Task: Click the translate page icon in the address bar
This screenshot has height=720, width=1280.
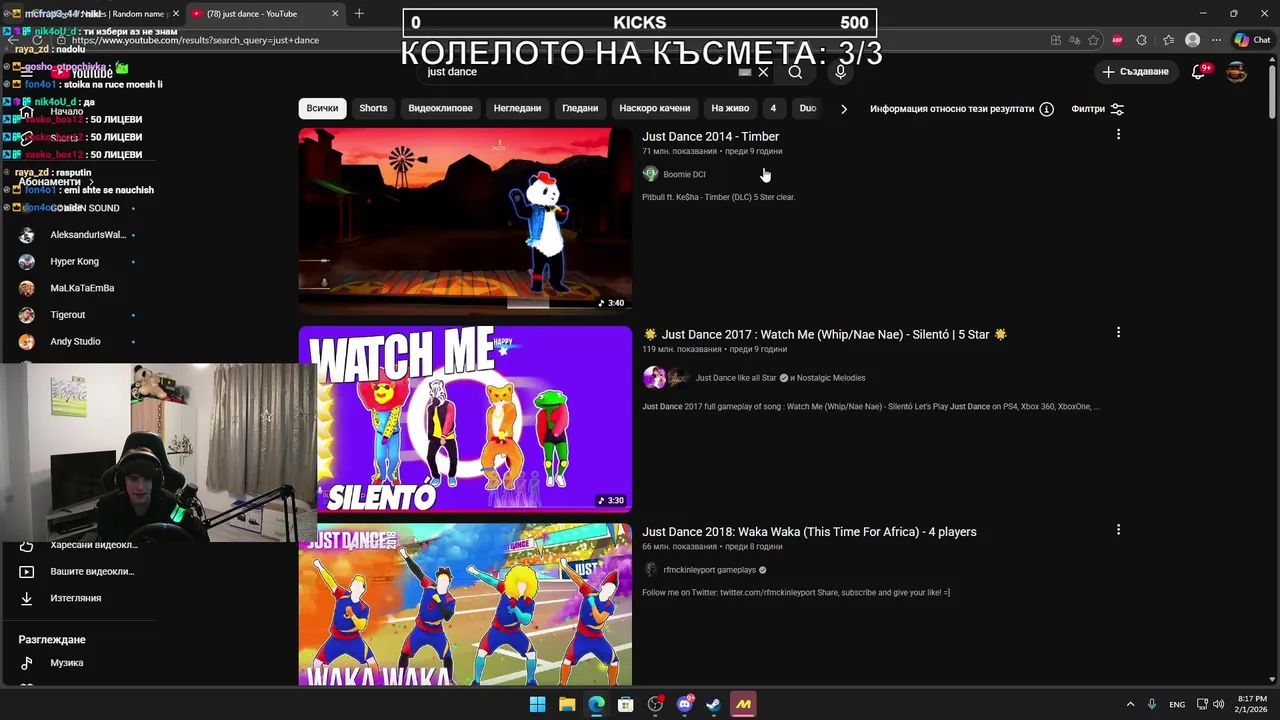Action: pyautogui.click(x=1074, y=40)
